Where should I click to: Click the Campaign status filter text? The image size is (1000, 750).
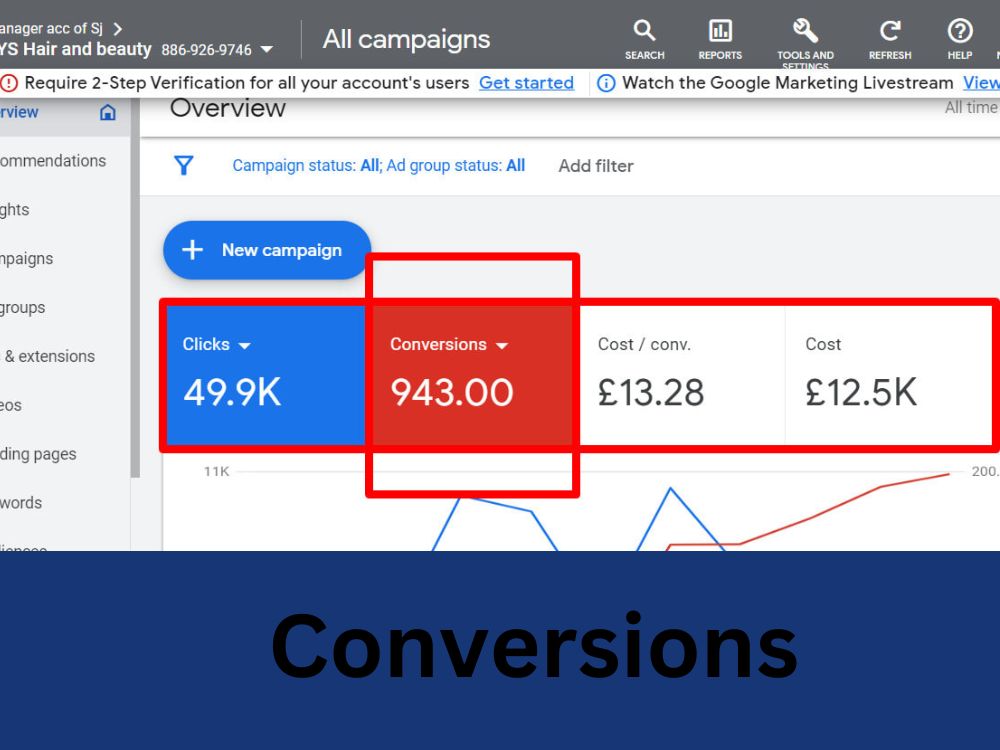click(x=378, y=166)
